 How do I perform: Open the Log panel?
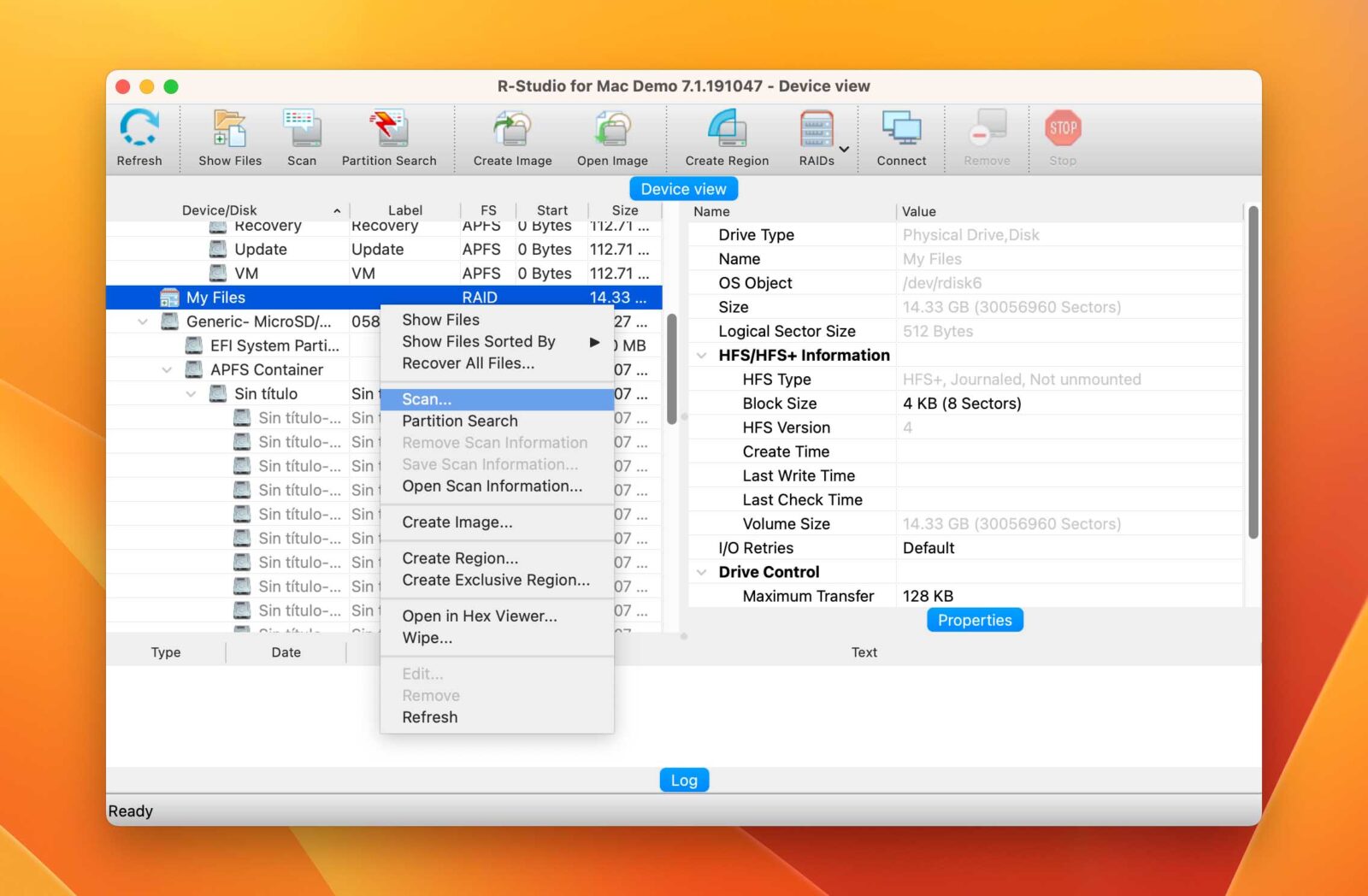[683, 780]
